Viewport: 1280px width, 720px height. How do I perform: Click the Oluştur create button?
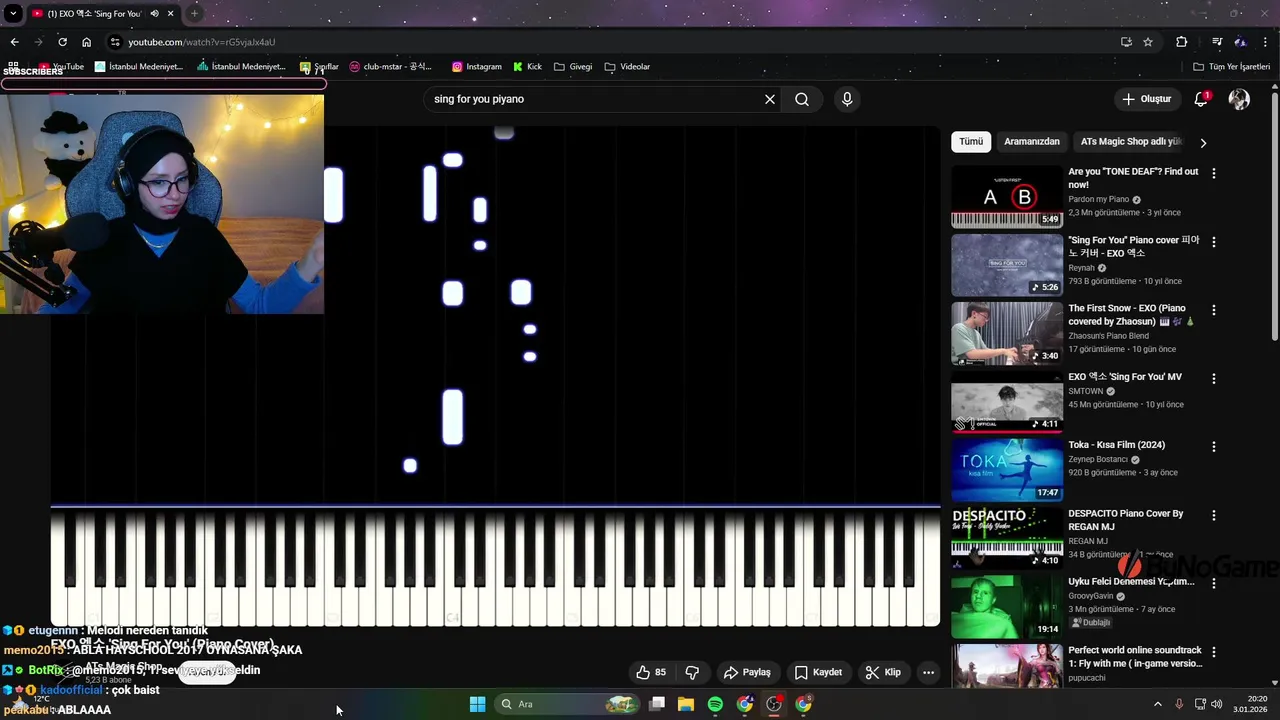click(x=1146, y=99)
